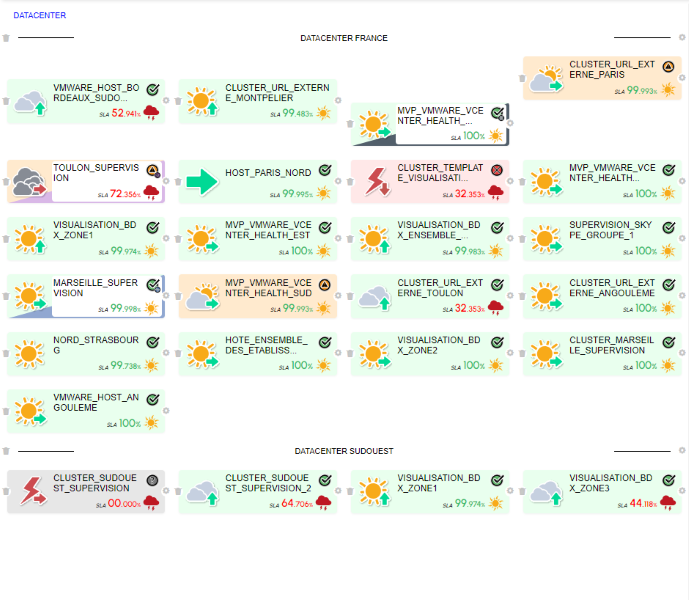Open the MARSEILLE_SUPERVISION tile title
Image resolution: width=689 pixels, height=600 pixels.
pyautogui.click(x=95, y=287)
